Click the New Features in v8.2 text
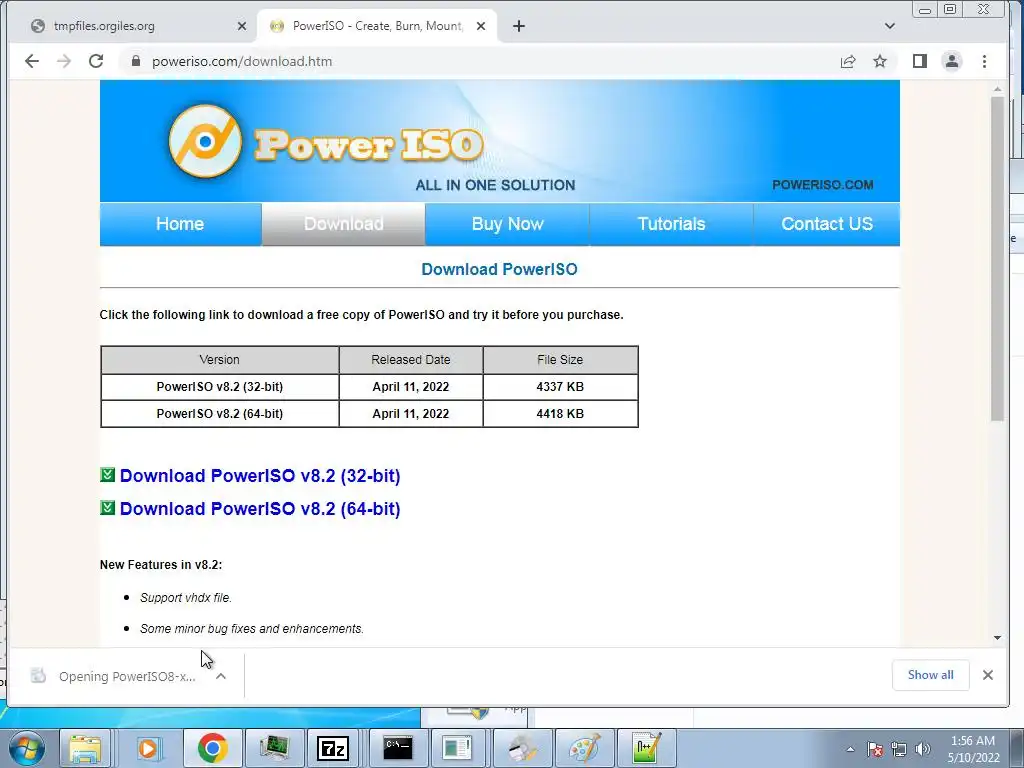1024x768 pixels. pos(161,564)
